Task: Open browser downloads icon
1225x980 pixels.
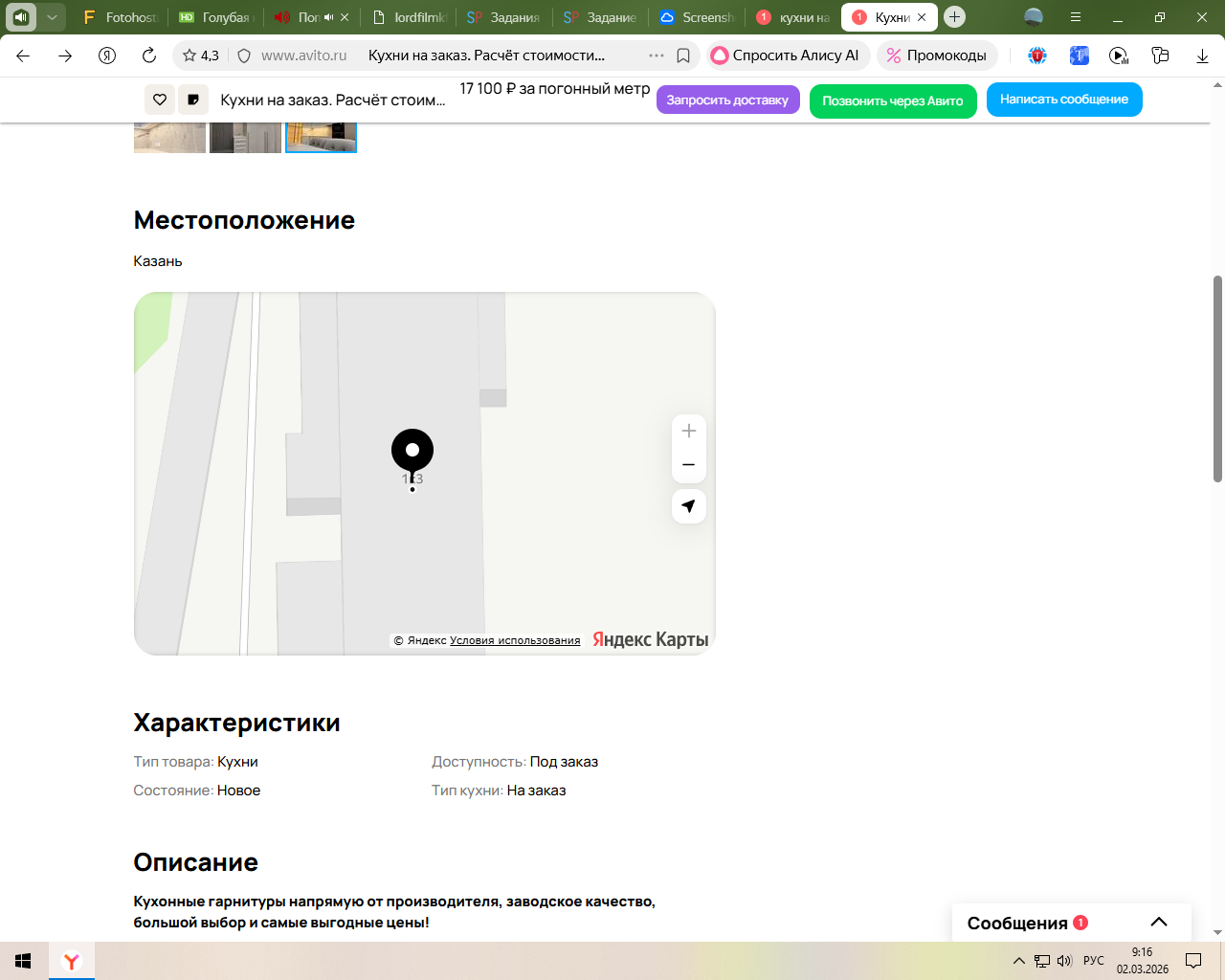Action: click(1202, 56)
